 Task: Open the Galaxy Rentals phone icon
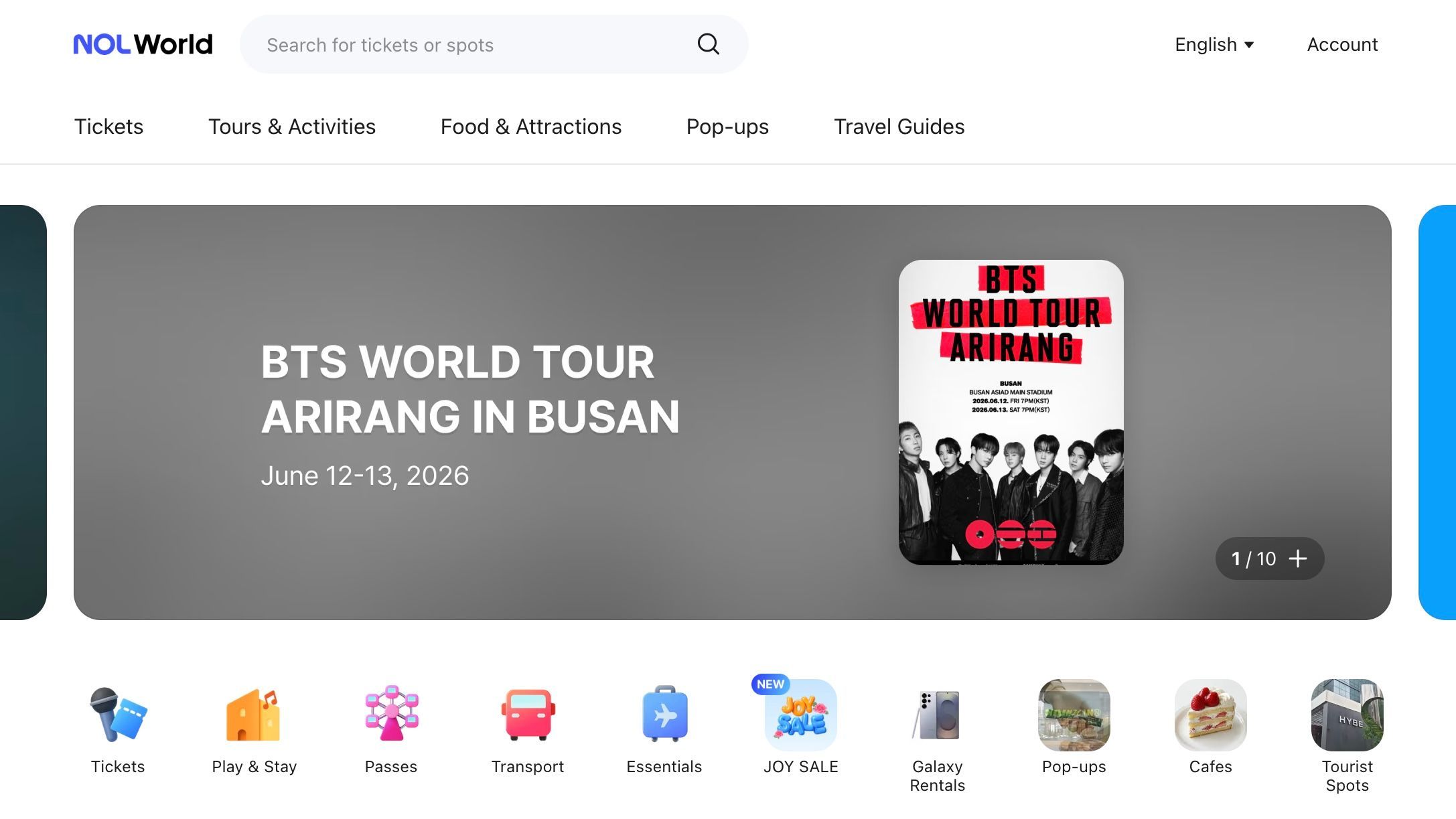937,715
